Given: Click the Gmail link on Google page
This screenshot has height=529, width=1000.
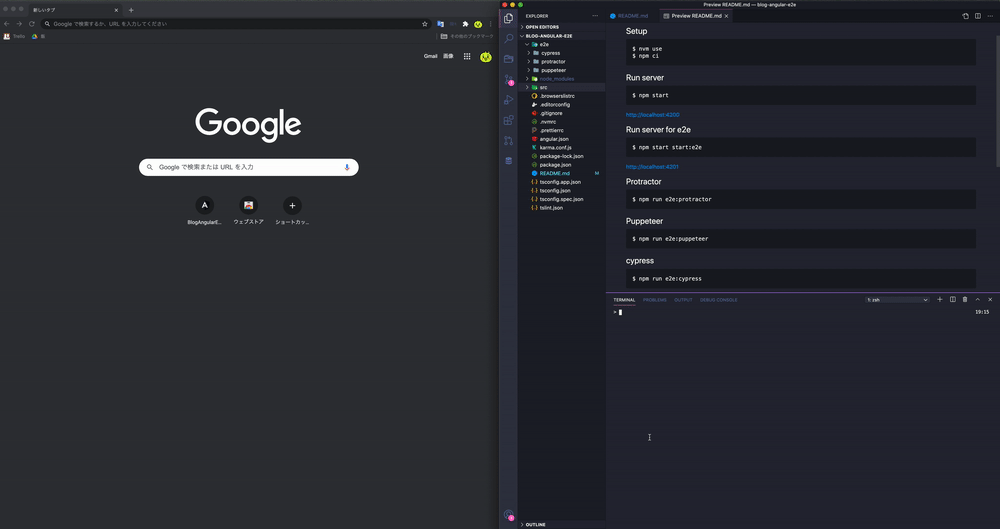Looking at the screenshot, I should [x=430, y=56].
